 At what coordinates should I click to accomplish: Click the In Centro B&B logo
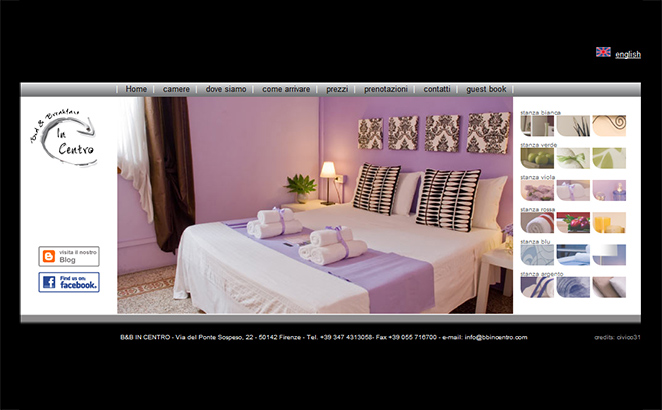[64, 141]
